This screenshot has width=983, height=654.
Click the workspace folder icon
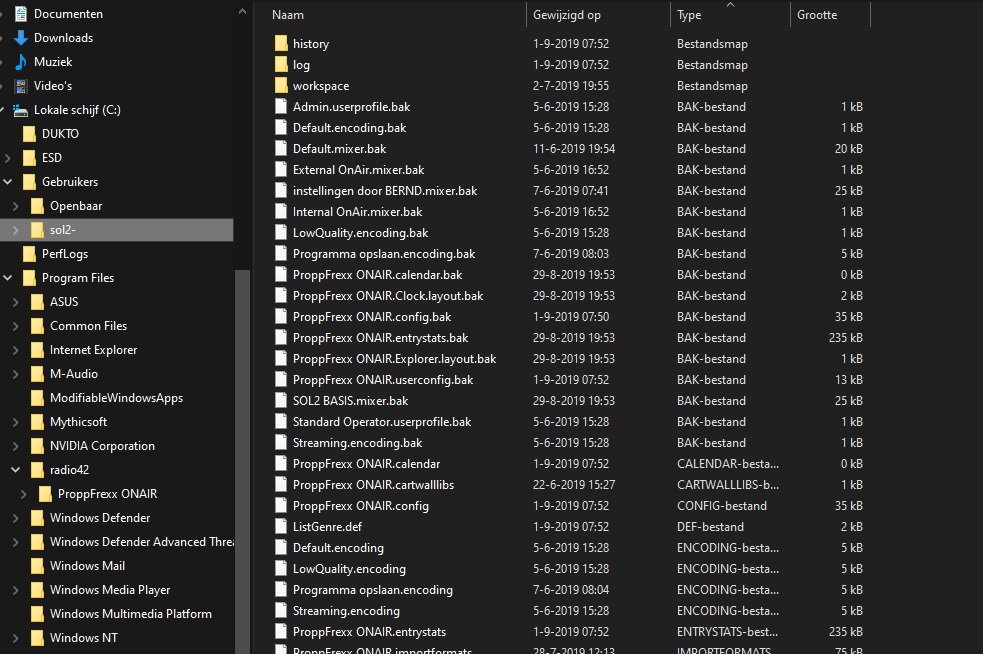point(280,86)
